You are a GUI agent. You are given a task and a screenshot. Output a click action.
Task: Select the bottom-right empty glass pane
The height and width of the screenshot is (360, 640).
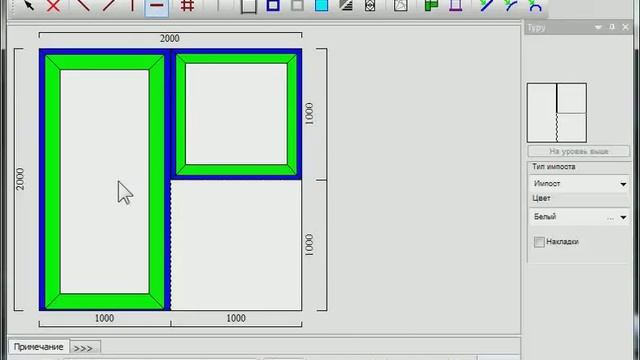pos(236,245)
